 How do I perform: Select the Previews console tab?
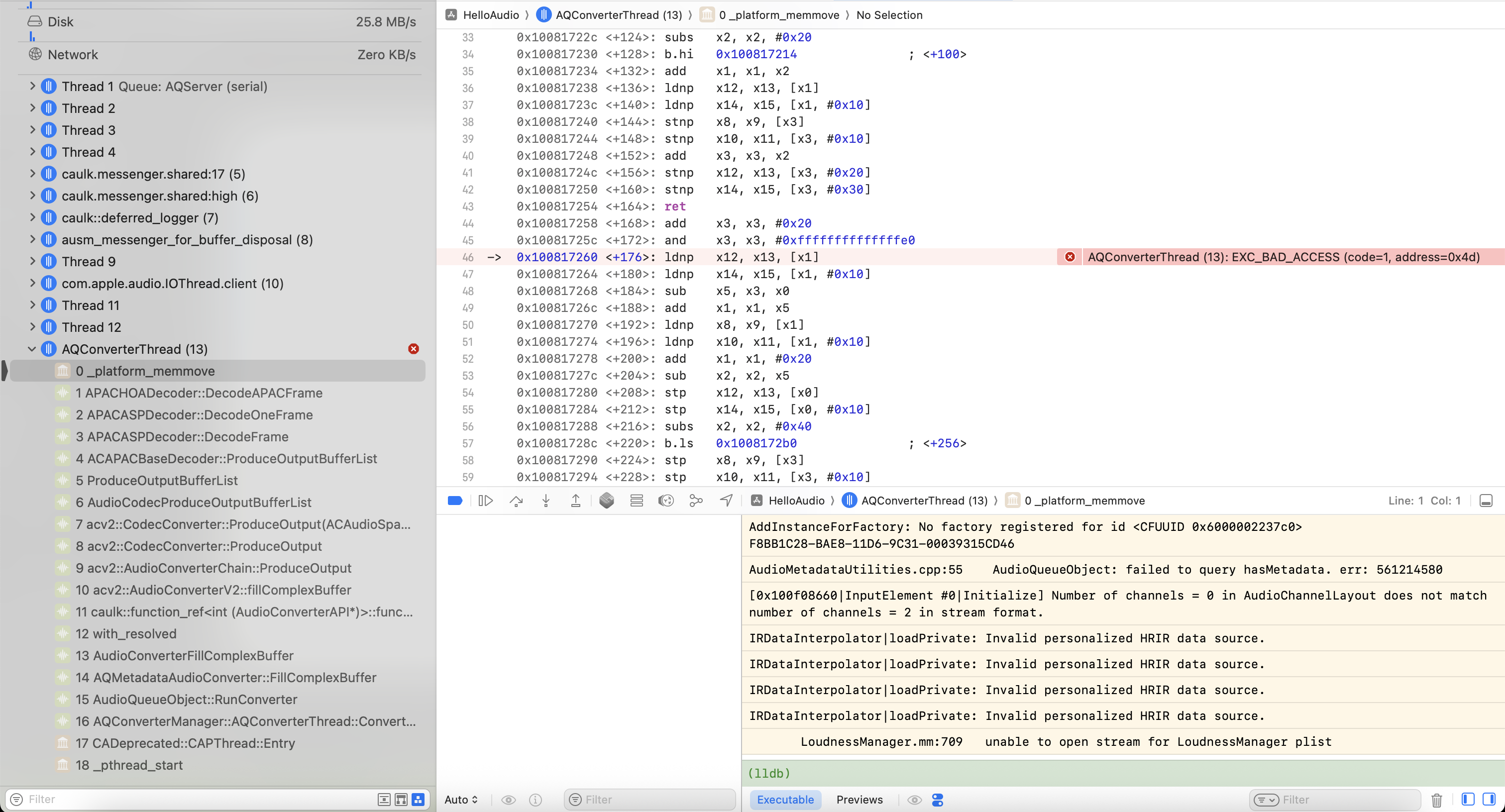pos(859,800)
